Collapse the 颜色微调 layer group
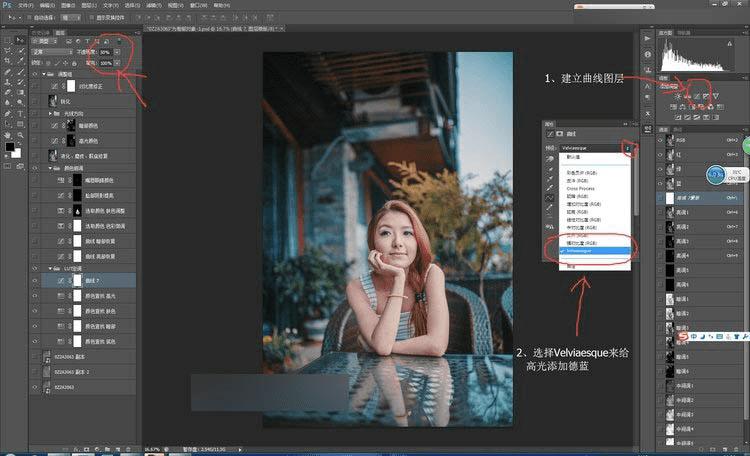The width and height of the screenshot is (750, 456). (x=50, y=168)
